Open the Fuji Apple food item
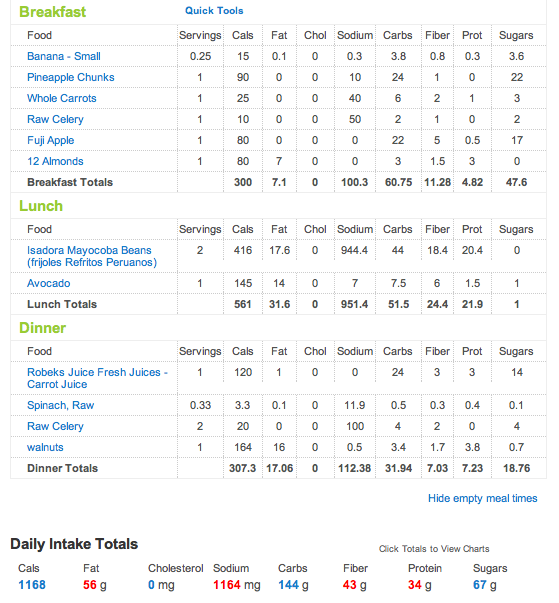The width and height of the screenshot is (559, 603). (x=50, y=140)
